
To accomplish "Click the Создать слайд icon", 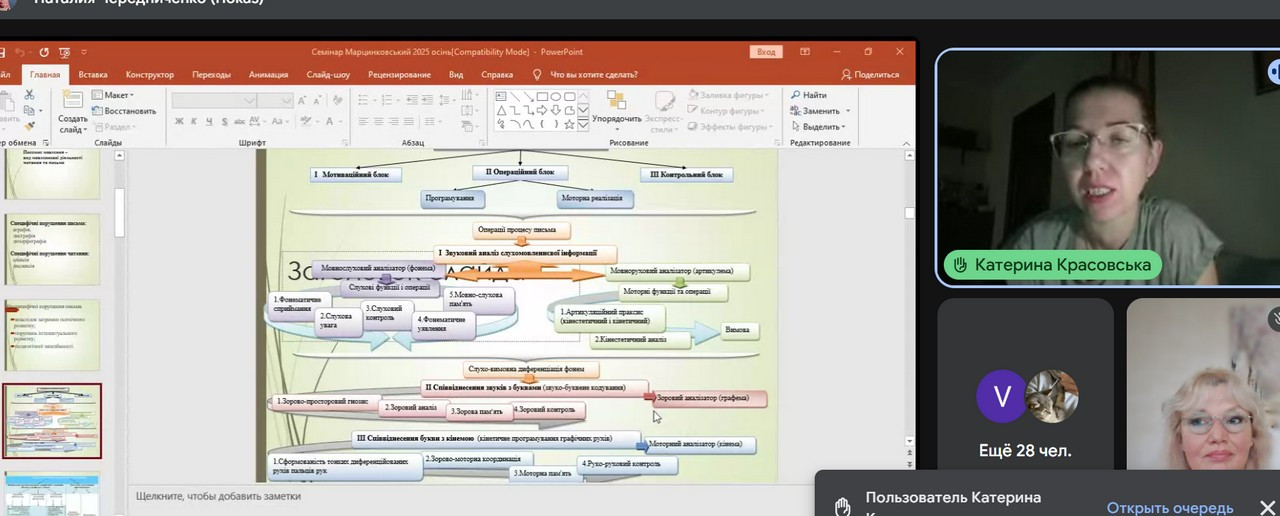I will (72, 100).
